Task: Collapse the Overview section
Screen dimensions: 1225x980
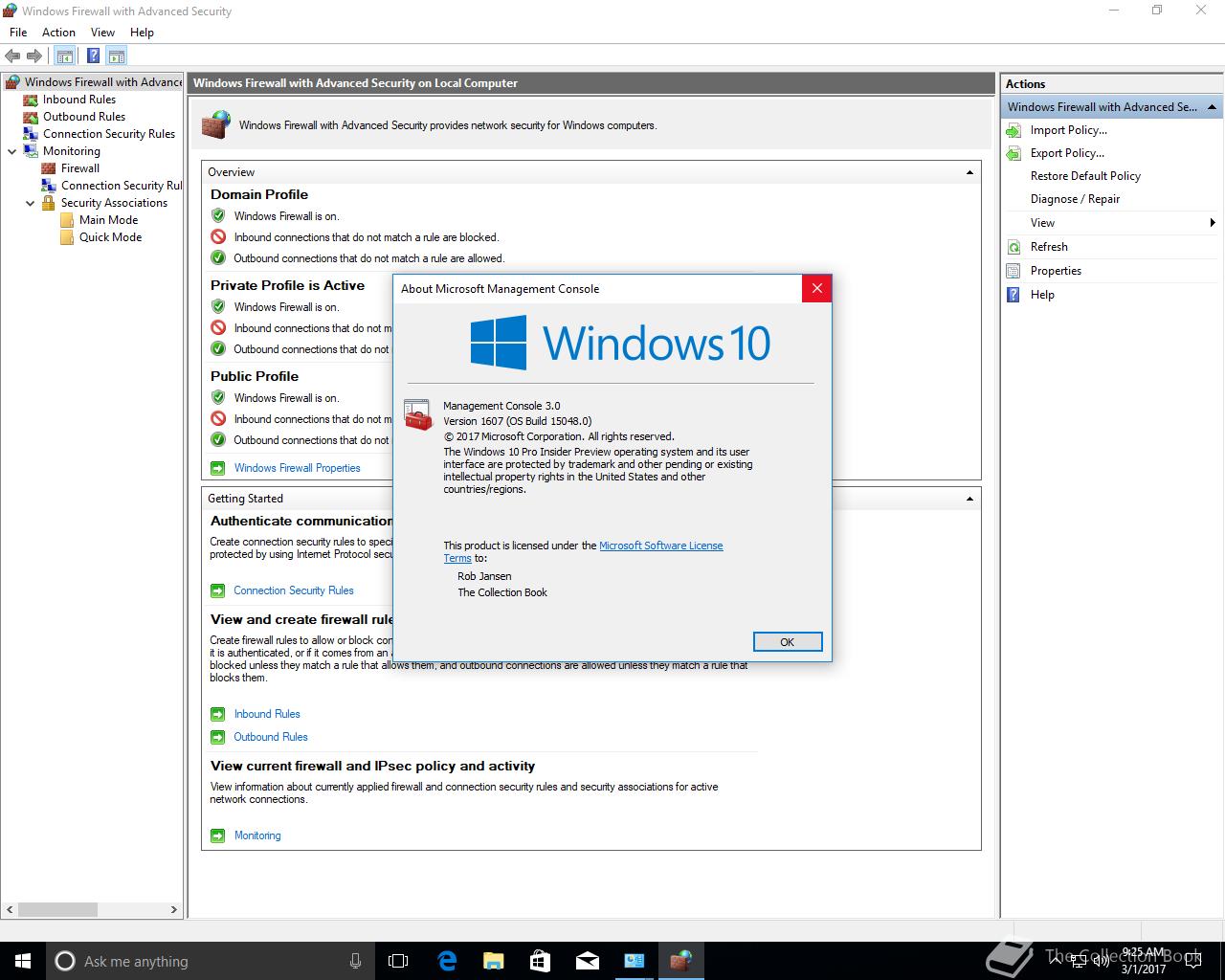Action: click(969, 172)
